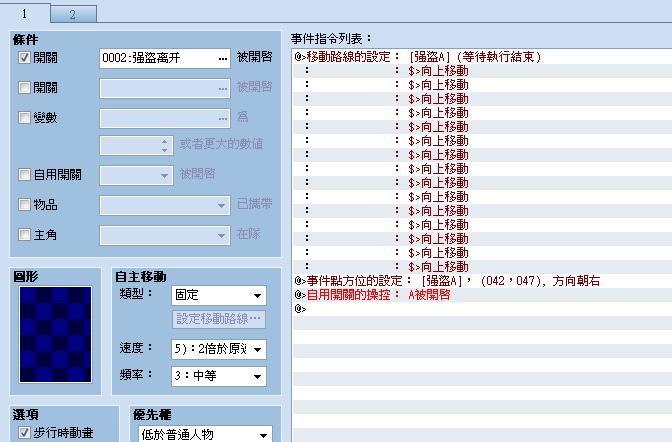Enable the 變數 condition checkbox

click(x=24, y=117)
